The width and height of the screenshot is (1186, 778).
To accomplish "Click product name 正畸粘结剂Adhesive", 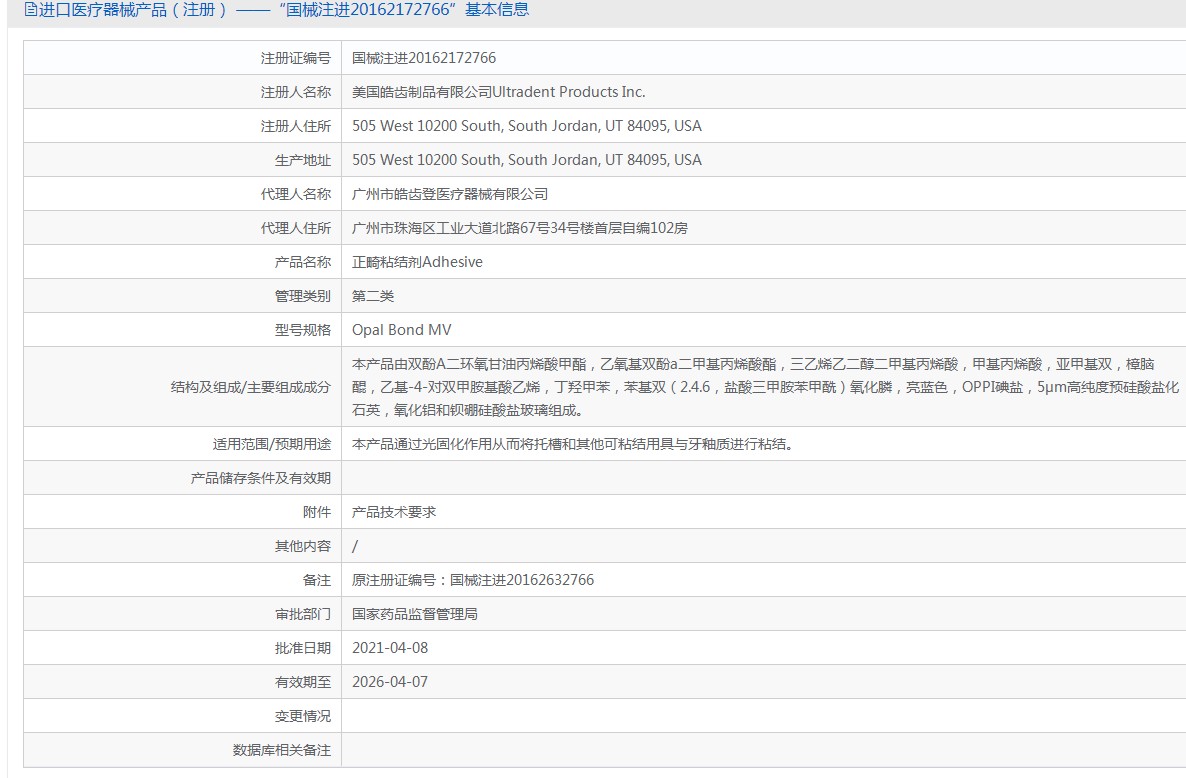I will pos(417,262).
